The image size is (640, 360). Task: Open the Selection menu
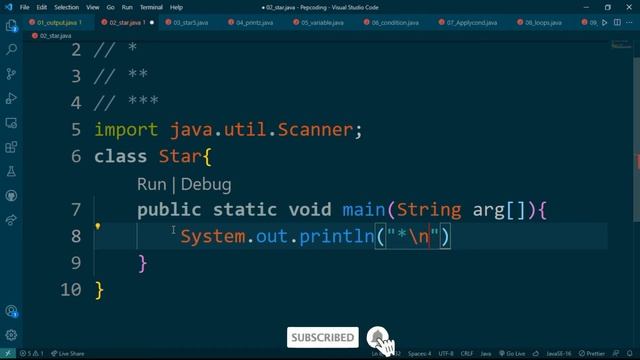(67, 7)
